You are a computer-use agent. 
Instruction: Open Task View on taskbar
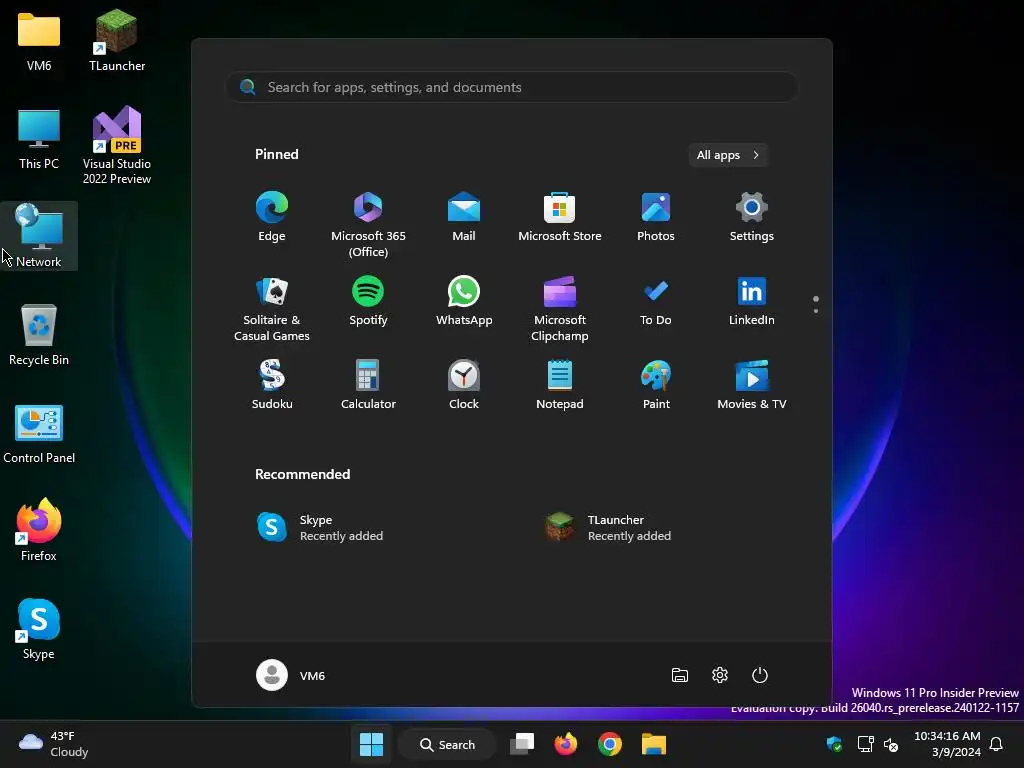tap(522, 744)
